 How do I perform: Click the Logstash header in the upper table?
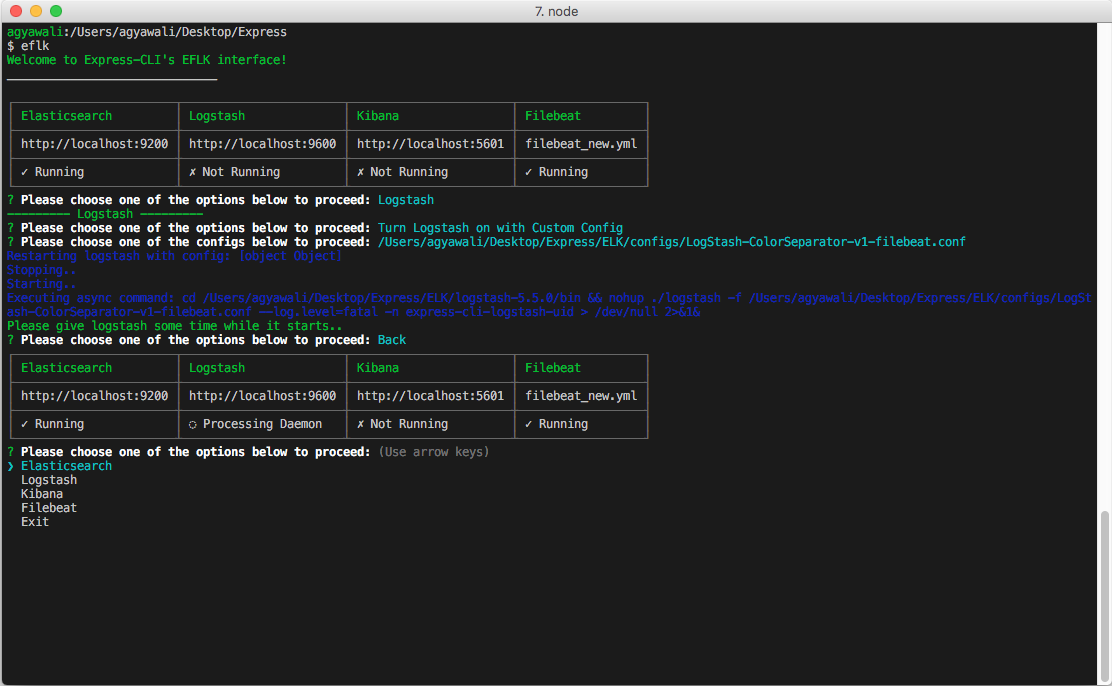tap(217, 116)
